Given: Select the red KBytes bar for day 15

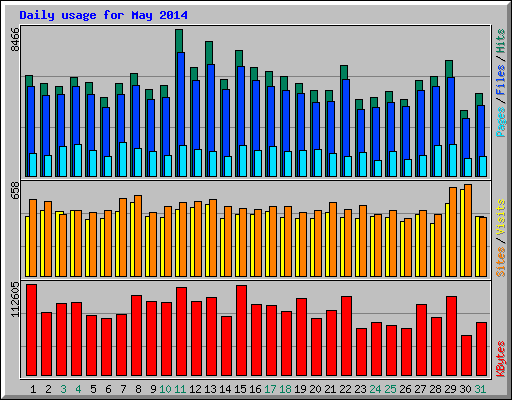Looking at the screenshot, I should click(x=241, y=330).
